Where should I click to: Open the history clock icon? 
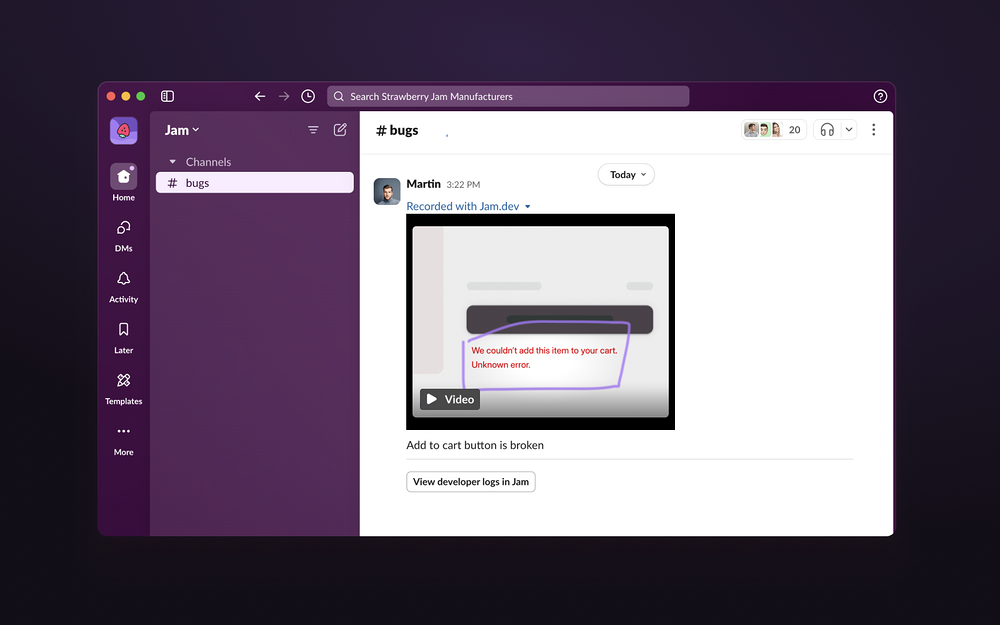click(x=308, y=96)
